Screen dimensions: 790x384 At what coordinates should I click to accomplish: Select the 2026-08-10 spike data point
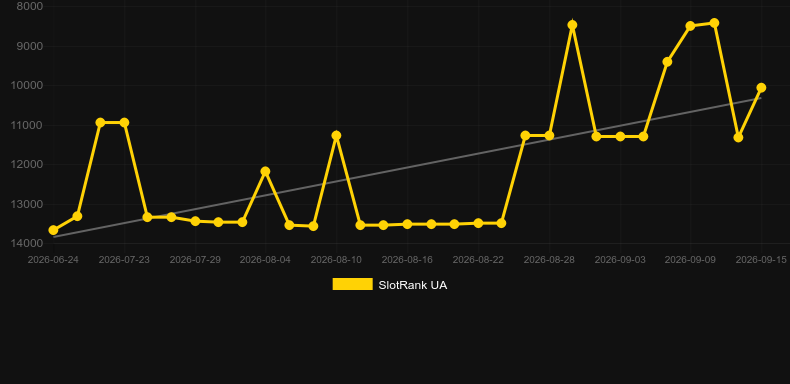click(x=337, y=136)
